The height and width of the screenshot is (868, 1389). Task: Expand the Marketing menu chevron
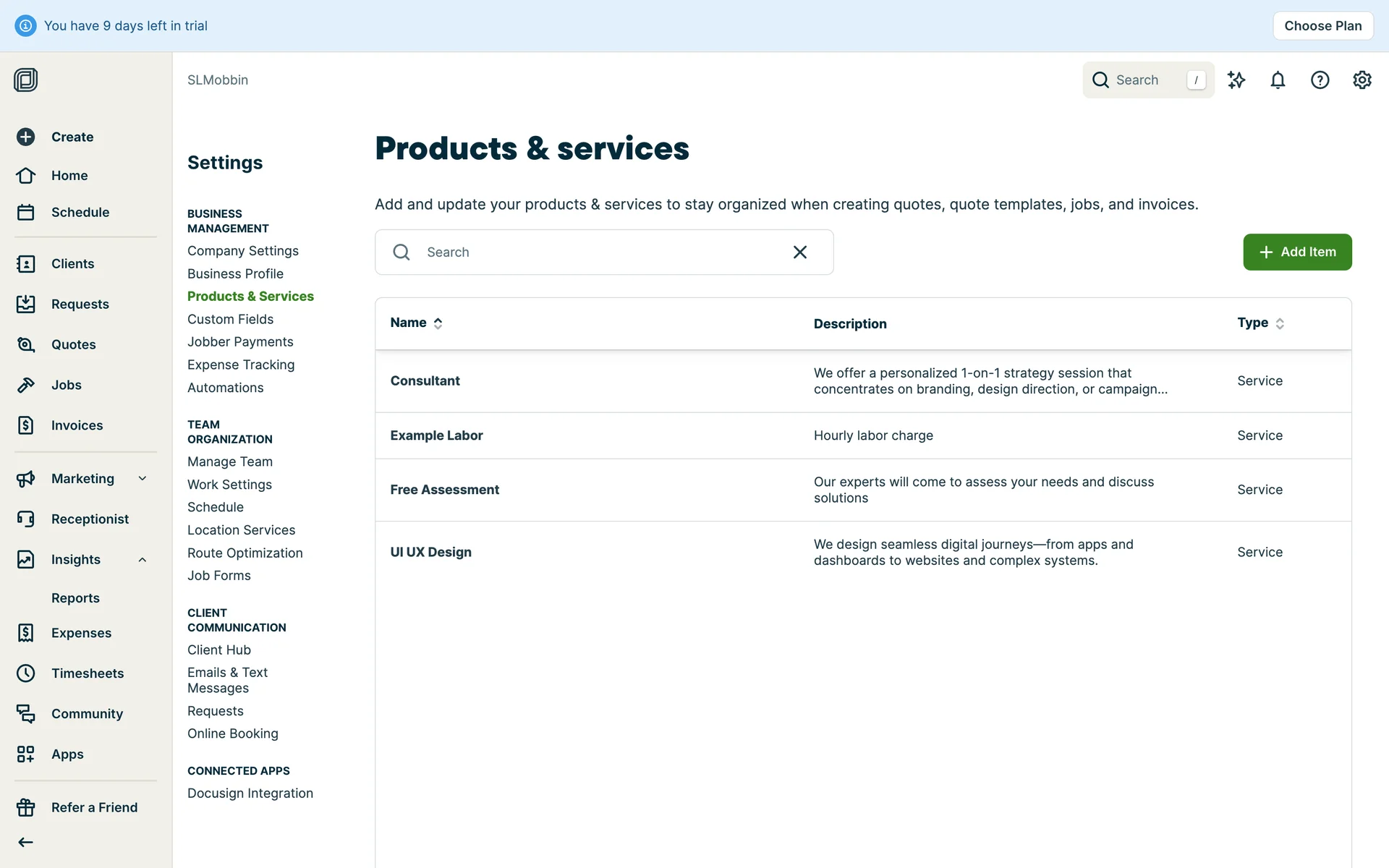pyautogui.click(x=143, y=479)
